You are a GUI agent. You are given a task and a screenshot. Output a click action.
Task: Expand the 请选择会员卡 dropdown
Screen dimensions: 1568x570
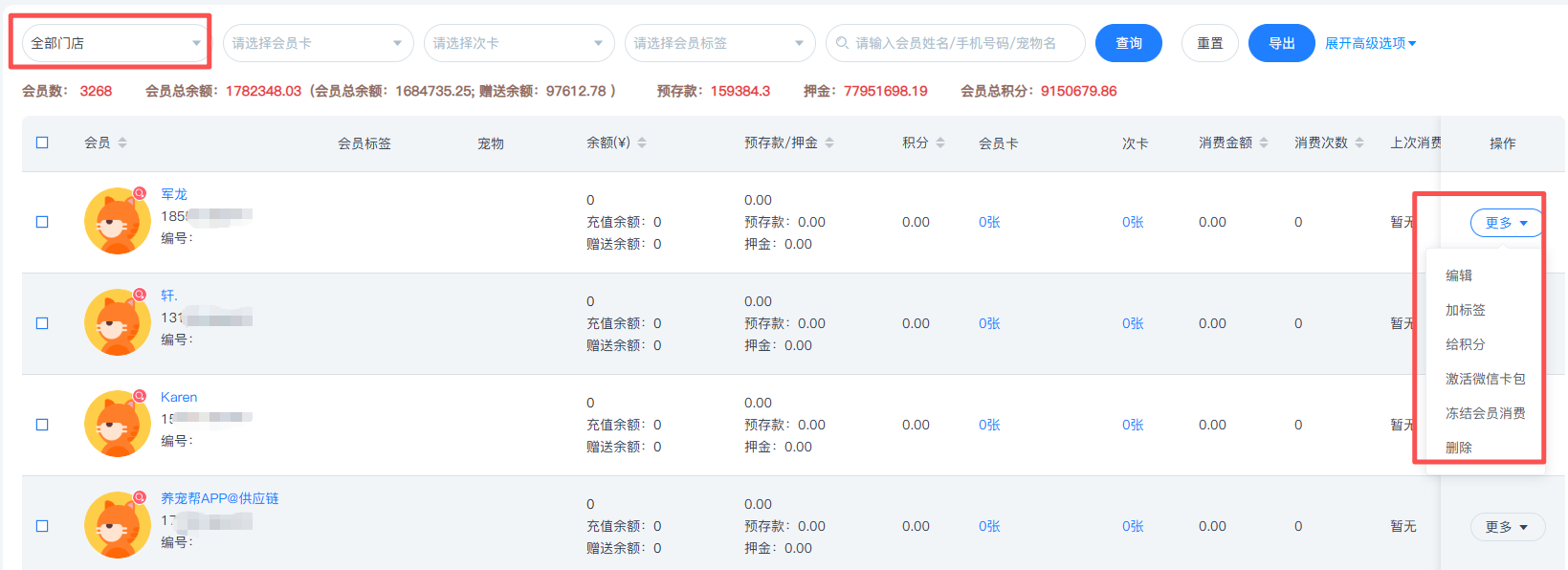(318, 43)
